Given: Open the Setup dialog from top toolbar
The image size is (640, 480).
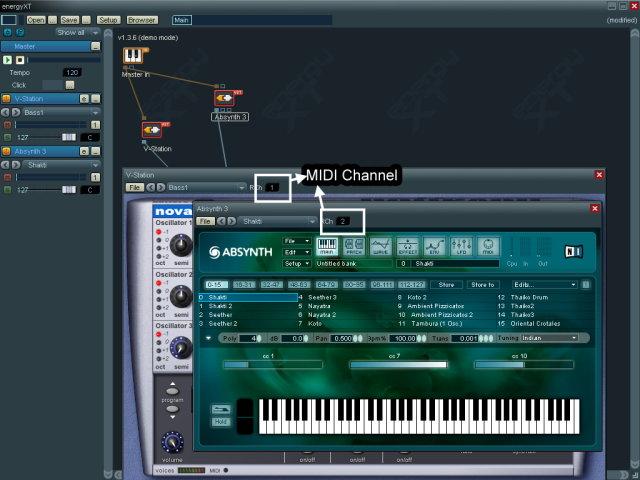Looking at the screenshot, I should pos(109,20).
